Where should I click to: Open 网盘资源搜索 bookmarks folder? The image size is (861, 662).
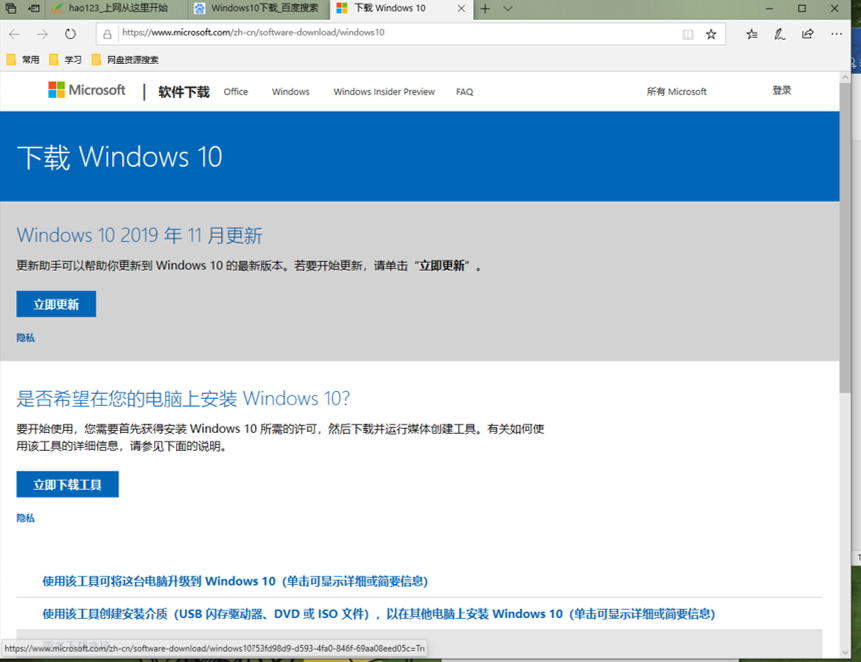click(x=125, y=59)
